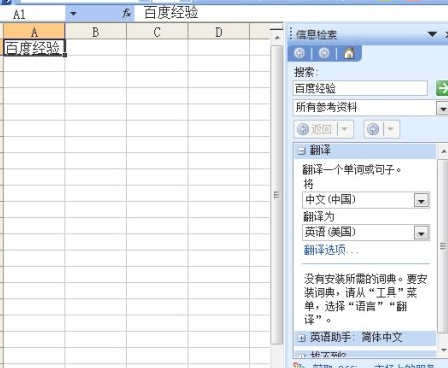Expand the 英语助手: 简体中文 section

[x=302, y=338]
